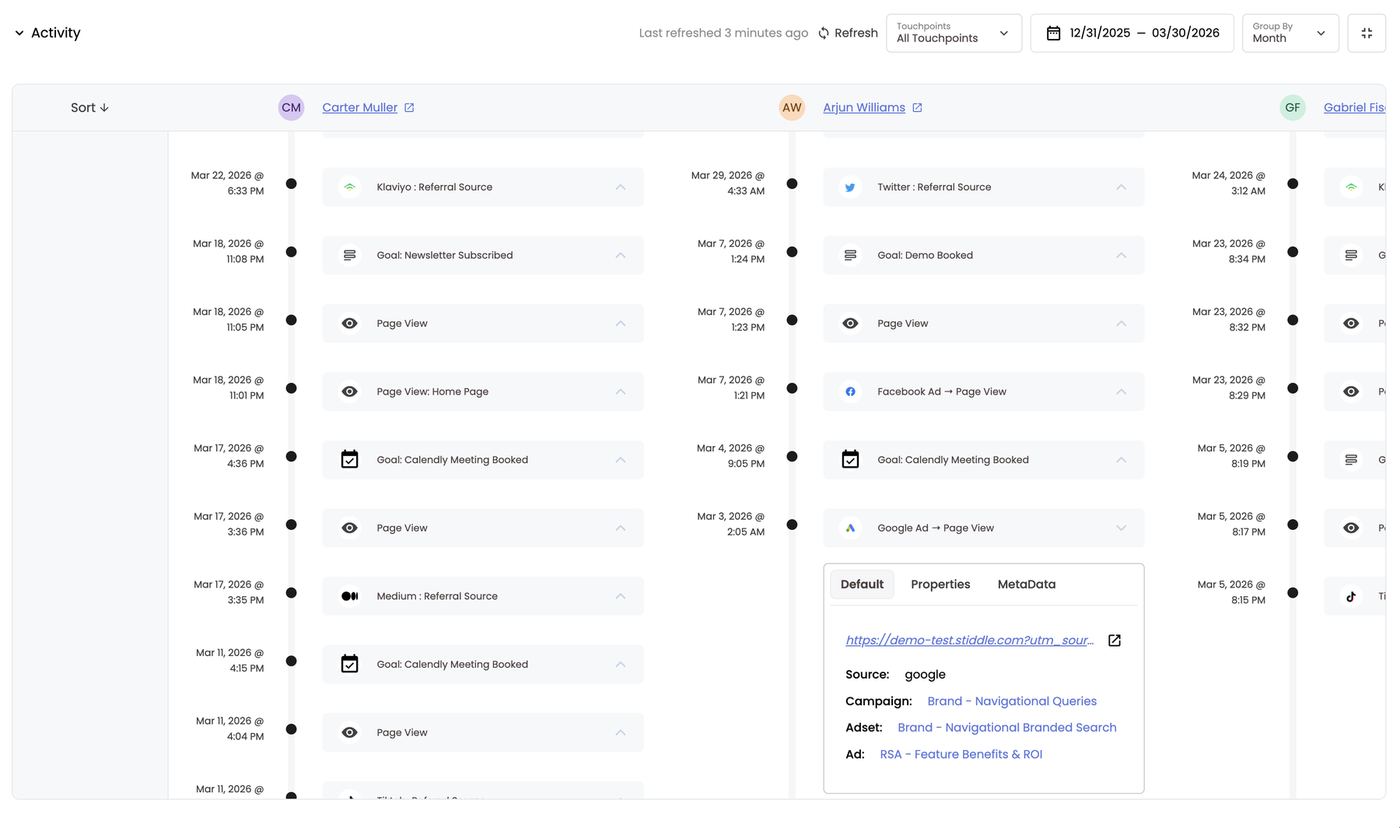Viewport: 1400px width, 828px height.
Task: Open ad RSA - Feature Benefits & ROI
Action: click(x=961, y=754)
